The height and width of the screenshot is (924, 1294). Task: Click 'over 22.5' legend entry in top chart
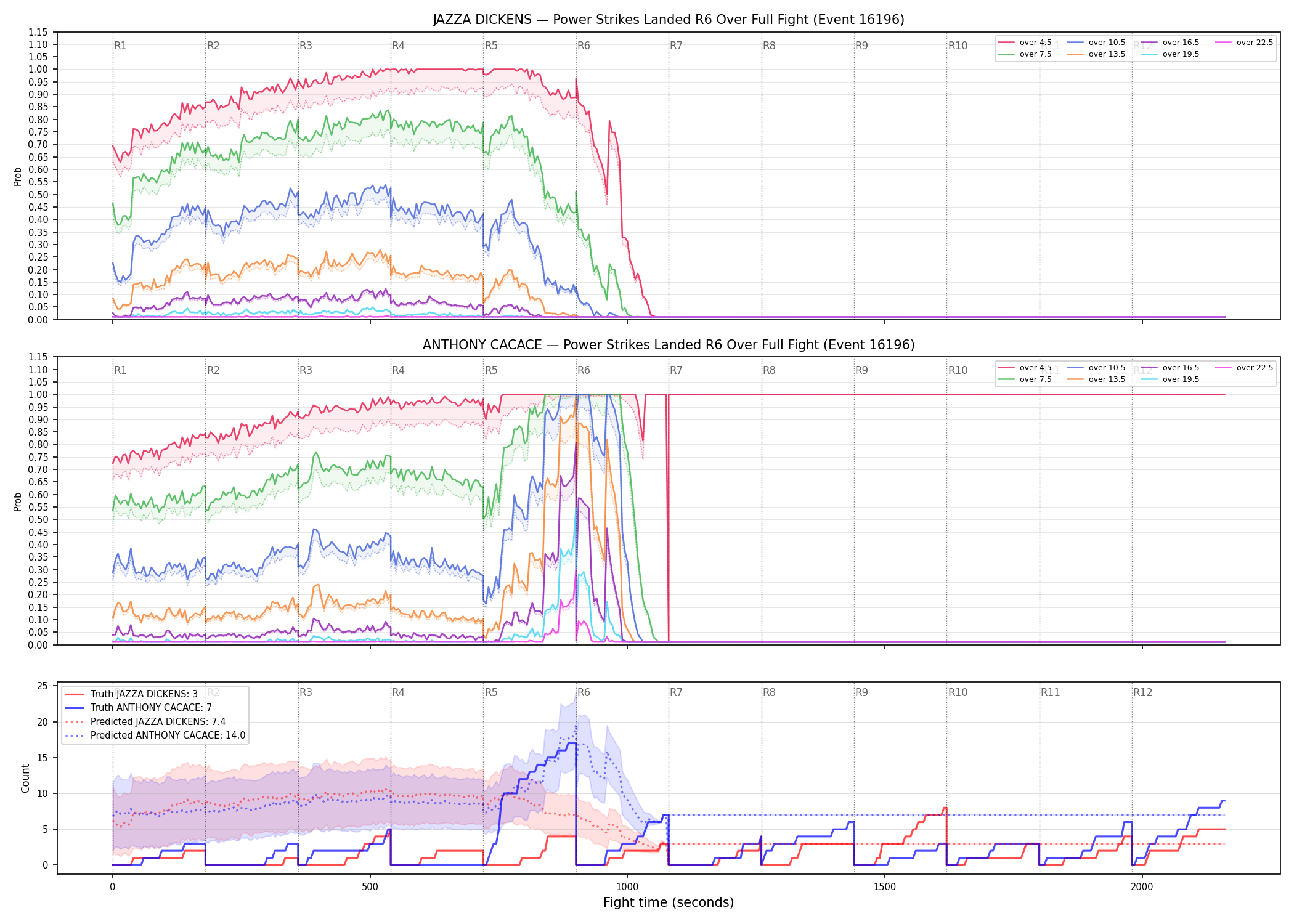pyautogui.click(x=1244, y=43)
